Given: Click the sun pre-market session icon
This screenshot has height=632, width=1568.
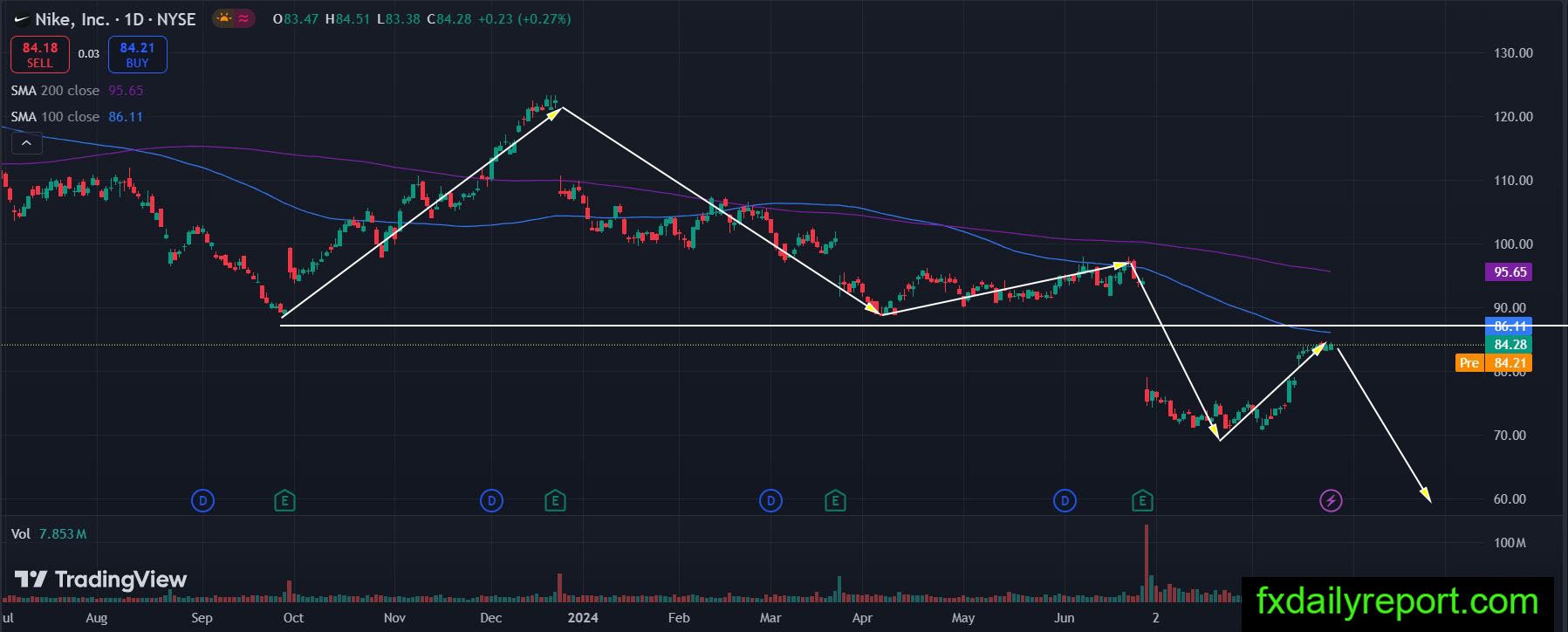Looking at the screenshot, I should (225, 18).
